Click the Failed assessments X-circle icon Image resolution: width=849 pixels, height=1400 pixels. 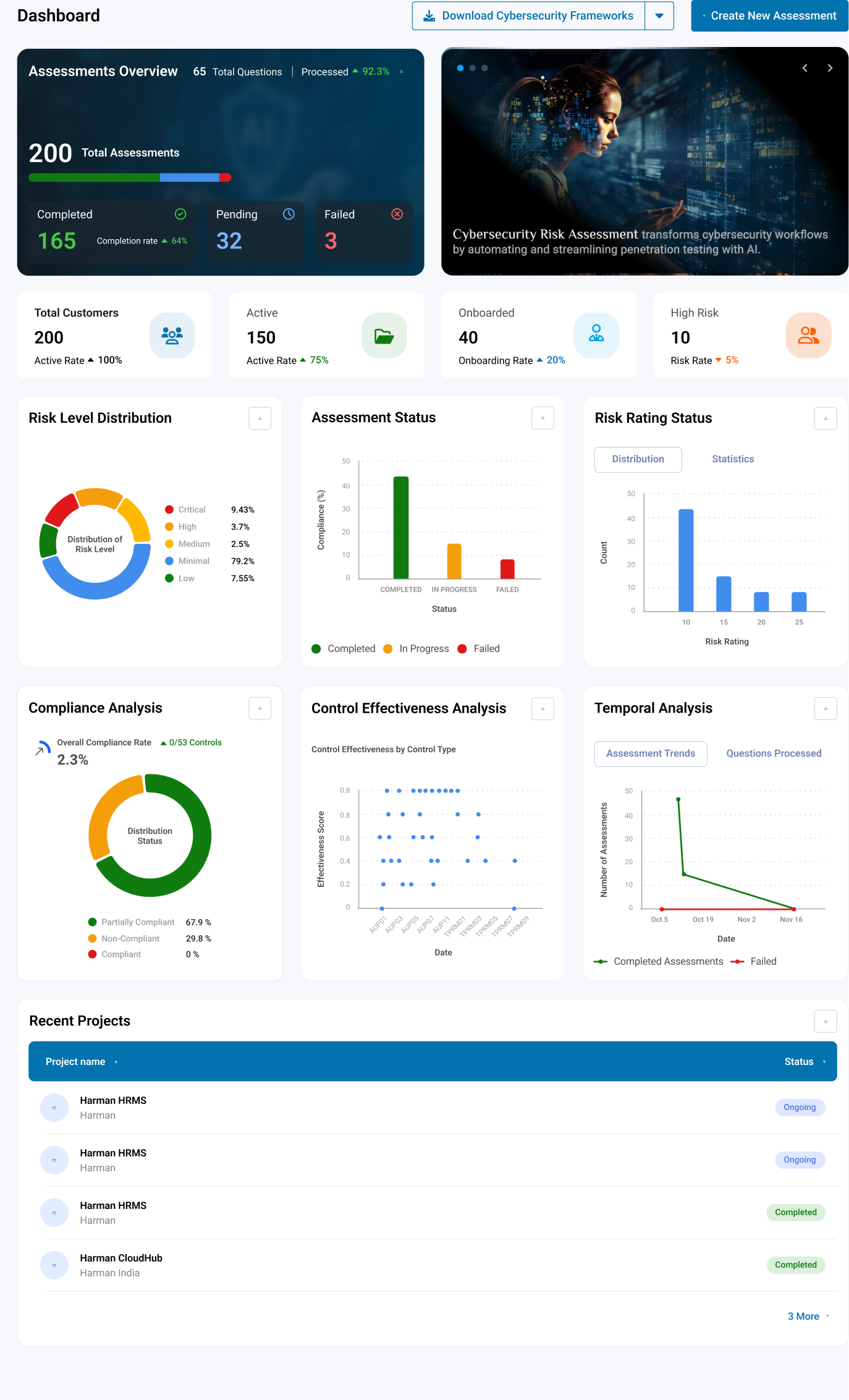397,214
